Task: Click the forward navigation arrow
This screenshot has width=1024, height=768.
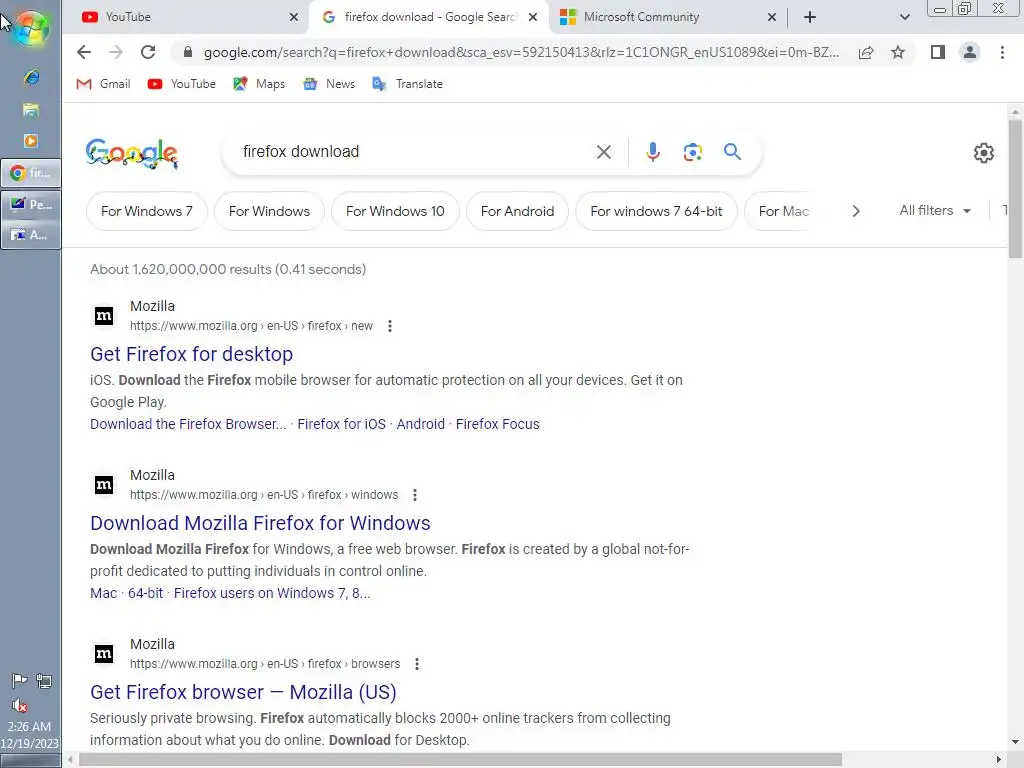Action: tap(116, 52)
